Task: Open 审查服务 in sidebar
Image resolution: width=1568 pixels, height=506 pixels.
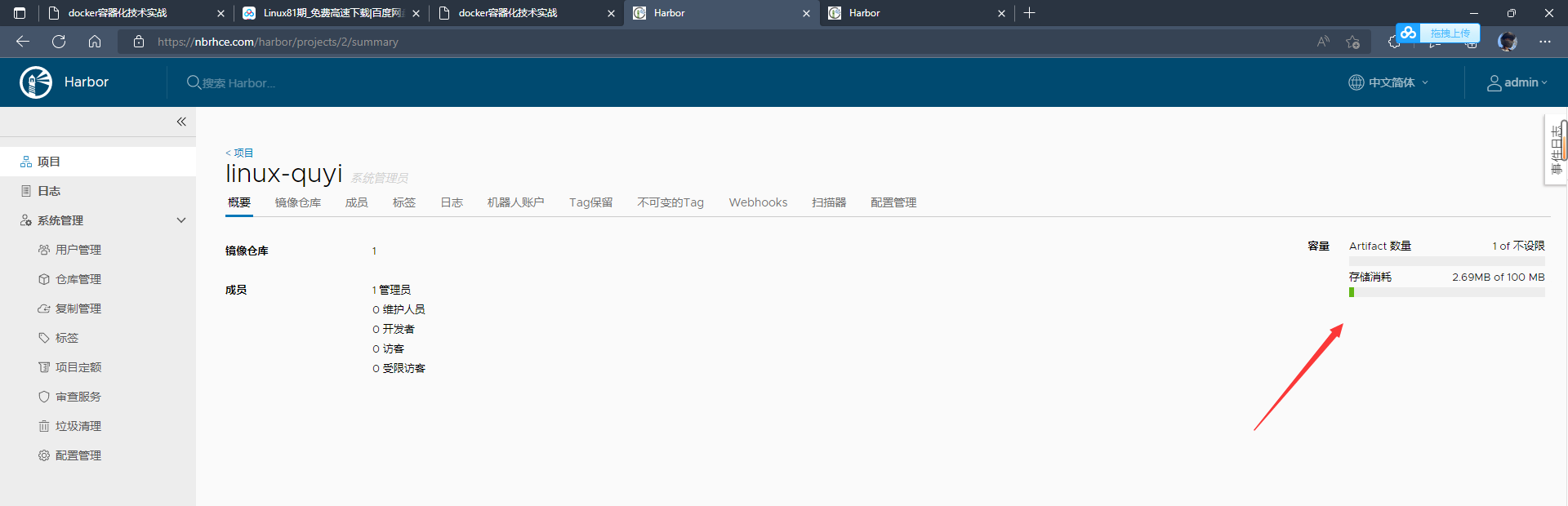Action: coord(78,397)
